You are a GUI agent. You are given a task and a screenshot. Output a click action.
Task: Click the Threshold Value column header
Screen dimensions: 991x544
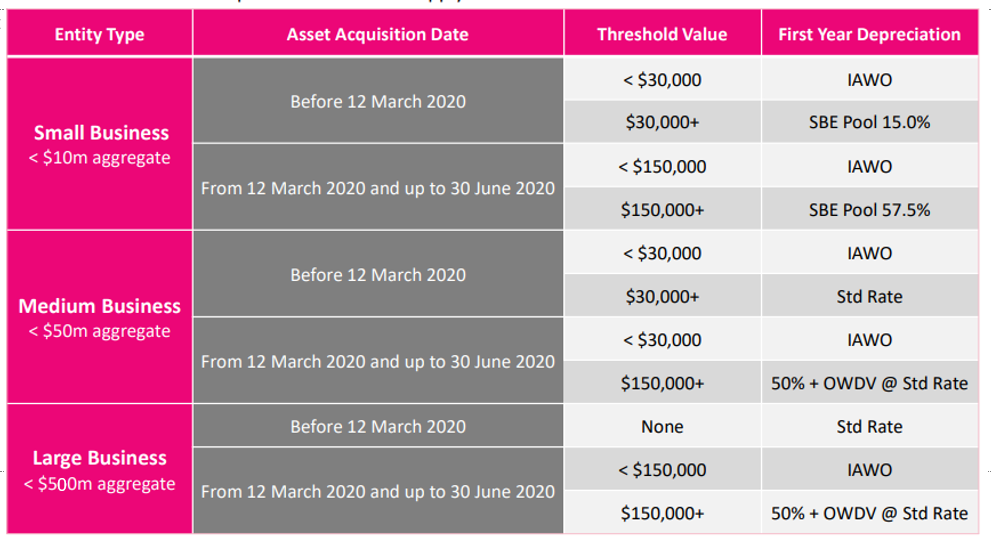(x=661, y=34)
